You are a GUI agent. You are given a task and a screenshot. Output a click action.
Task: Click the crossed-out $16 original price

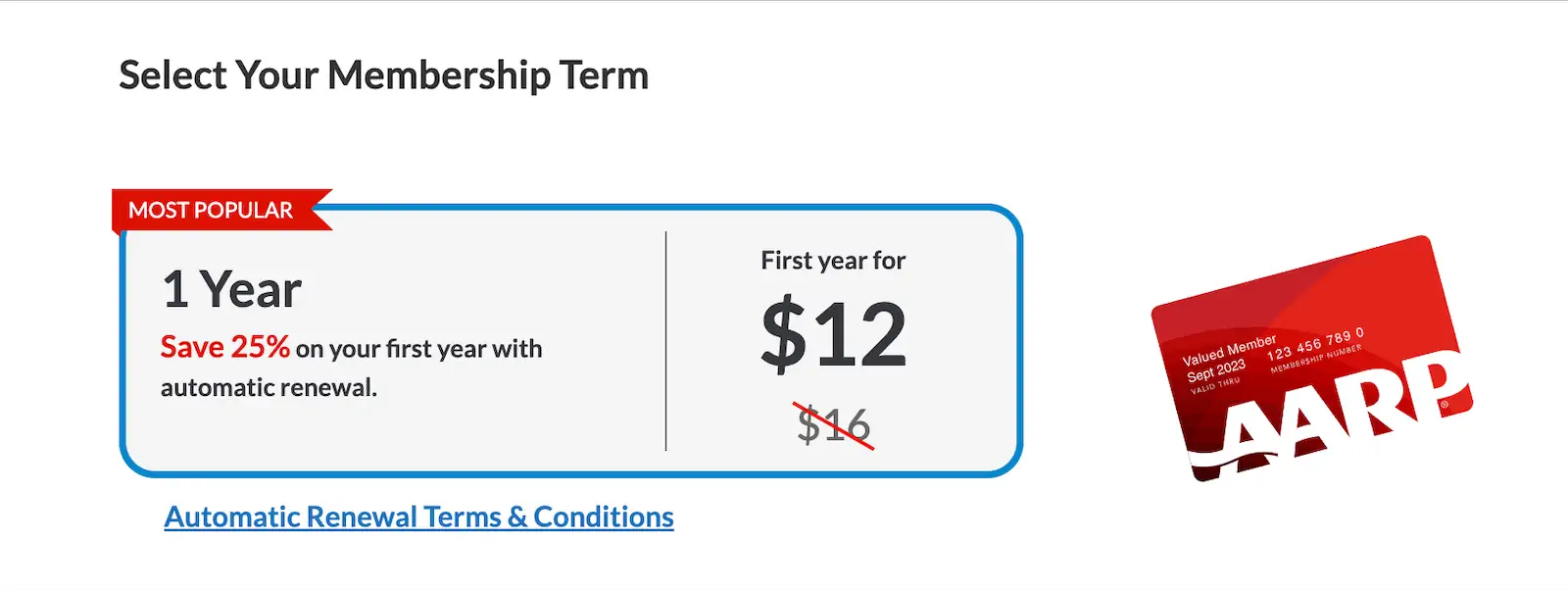pos(834,424)
